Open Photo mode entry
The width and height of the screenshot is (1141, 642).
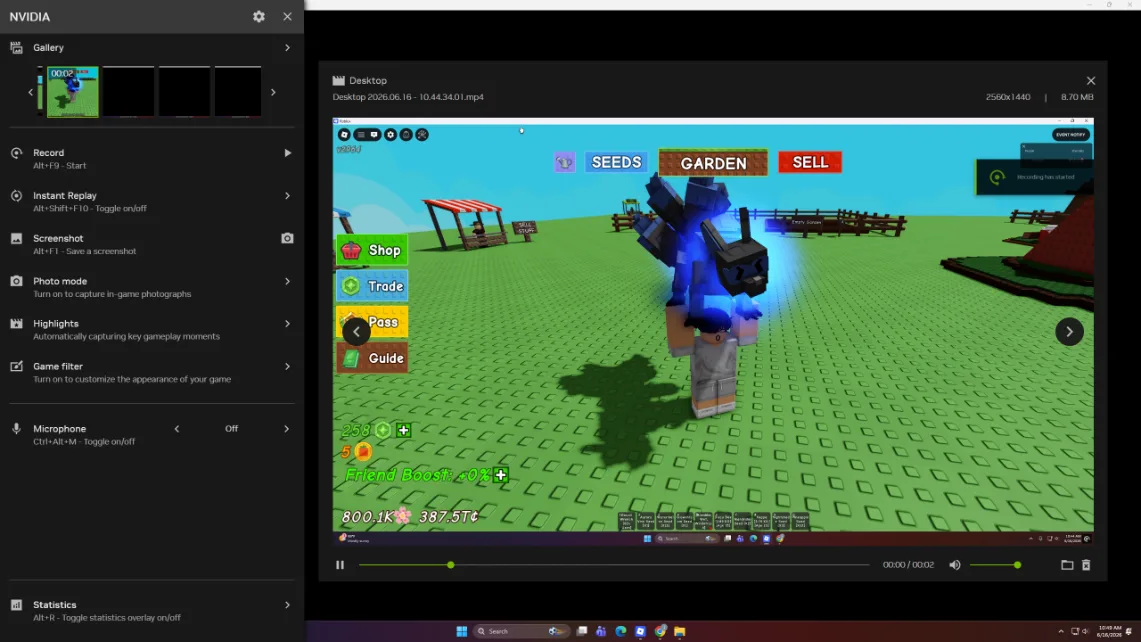pos(152,287)
